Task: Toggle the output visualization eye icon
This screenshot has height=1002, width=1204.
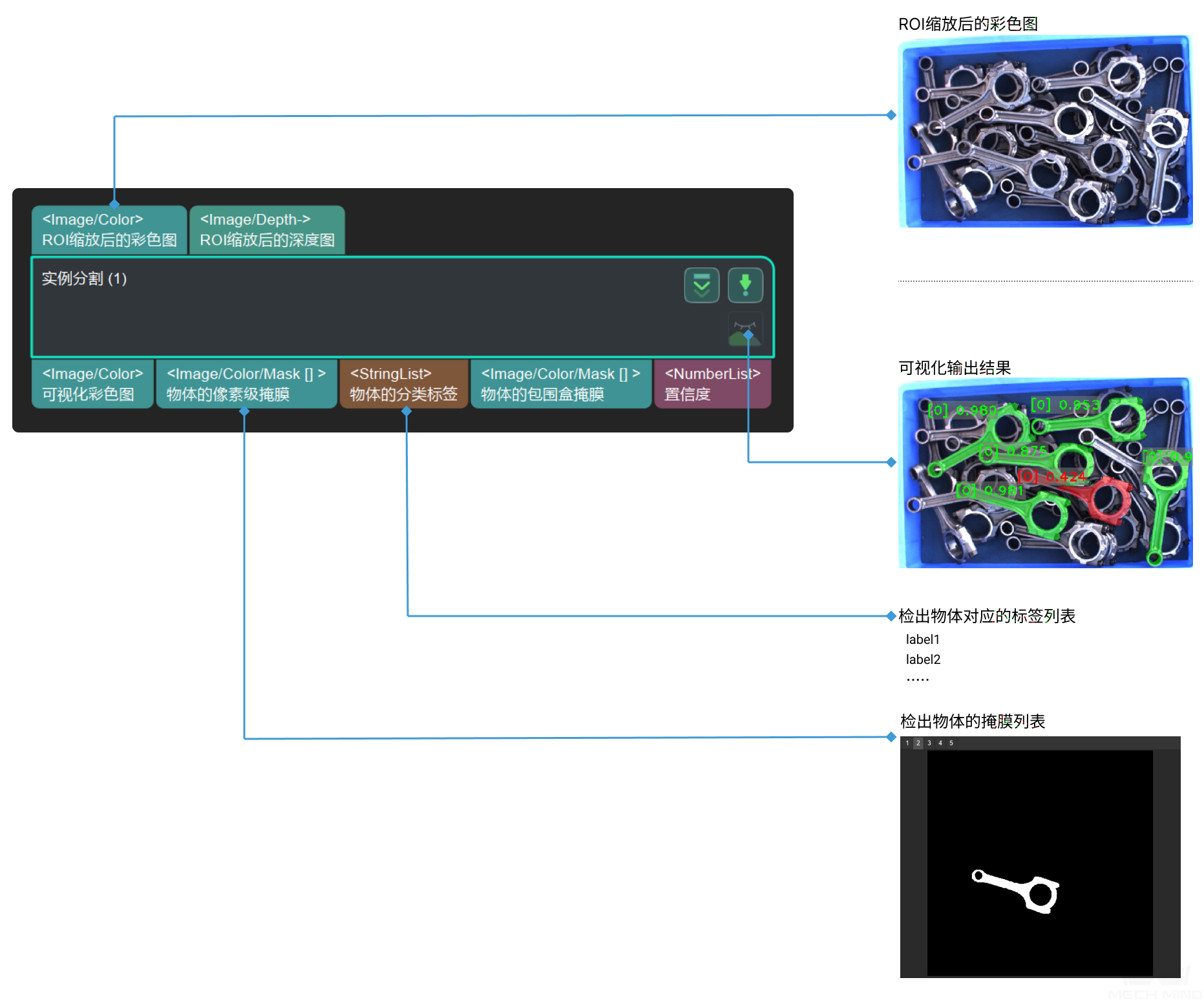Action: [745, 329]
